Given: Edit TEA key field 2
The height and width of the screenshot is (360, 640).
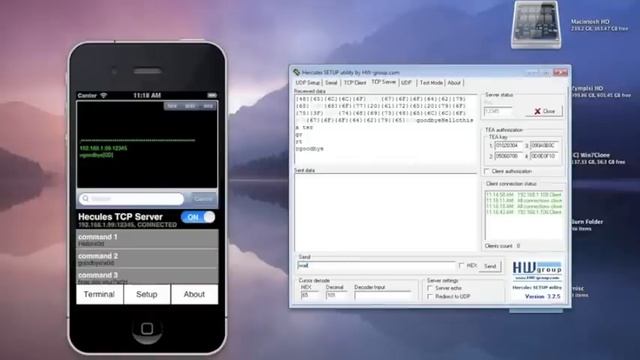Looking at the screenshot, I should 508,156.
